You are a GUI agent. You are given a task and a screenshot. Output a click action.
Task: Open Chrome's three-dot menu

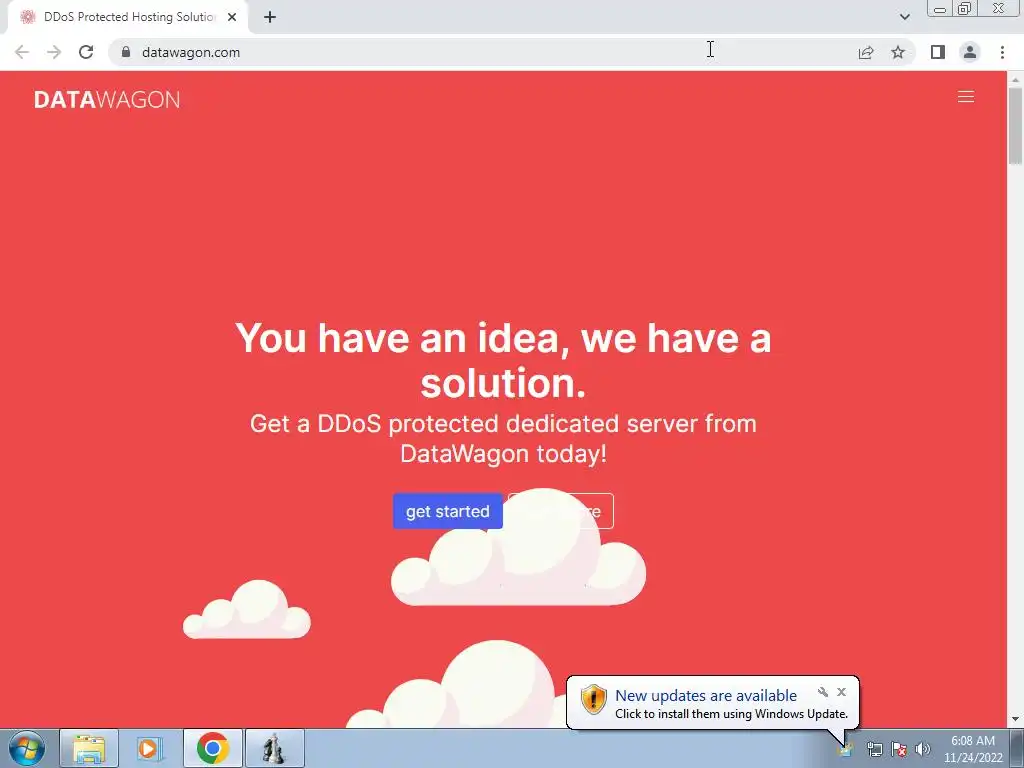[1002, 52]
